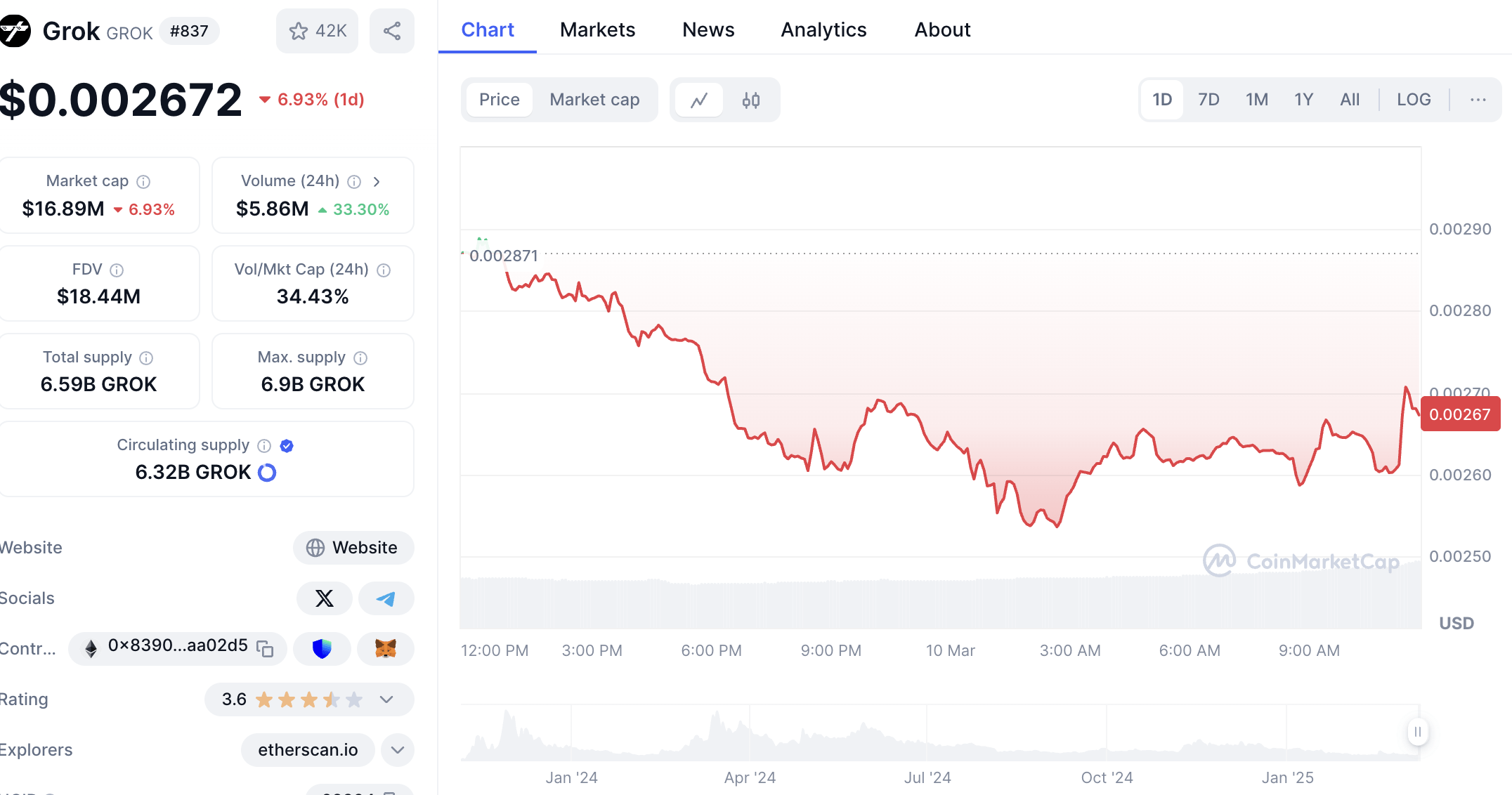Click the Grok coin logo icon
This screenshot has width=1512, height=795.
point(14,31)
